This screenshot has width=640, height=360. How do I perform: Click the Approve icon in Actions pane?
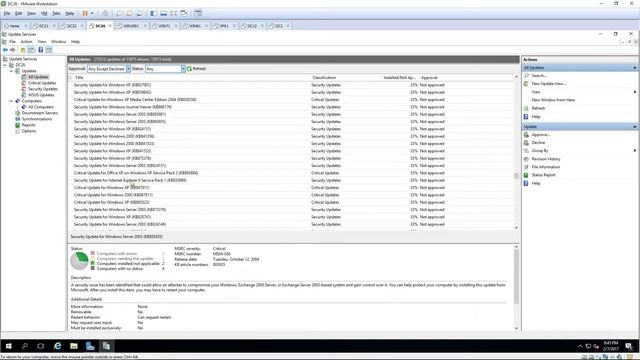526,135
